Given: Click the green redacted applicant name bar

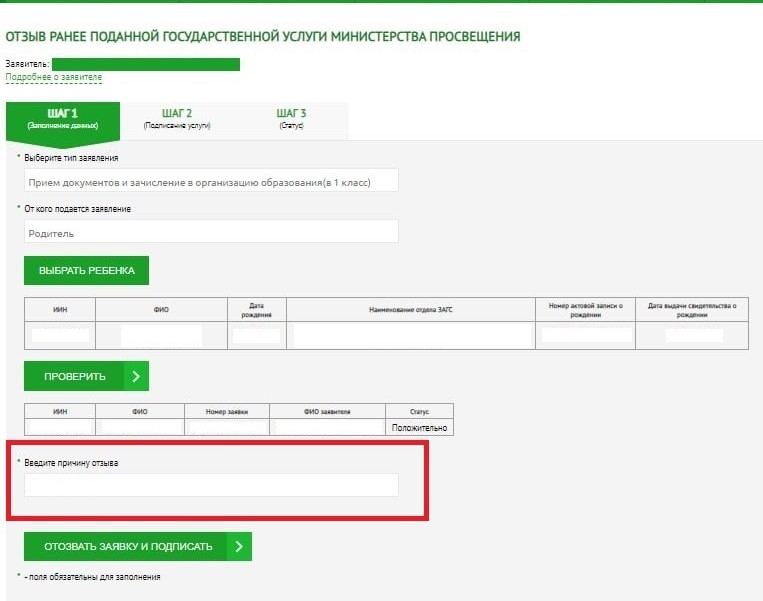Looking at the screenshot, I should [x=146, y=64].
